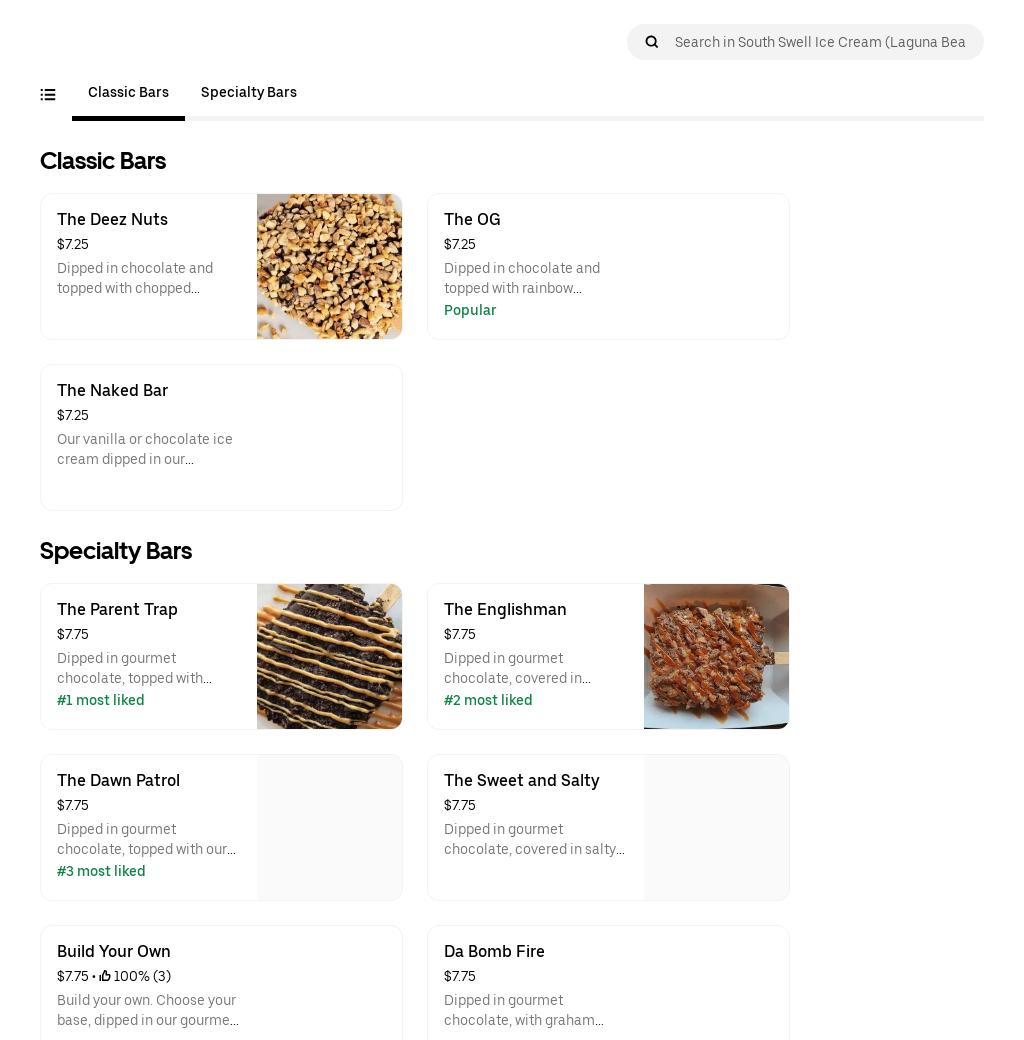View The Englishman bar photo
Image resolution: width=1024 pixels, height=1040 pixels.
(716, 656)
